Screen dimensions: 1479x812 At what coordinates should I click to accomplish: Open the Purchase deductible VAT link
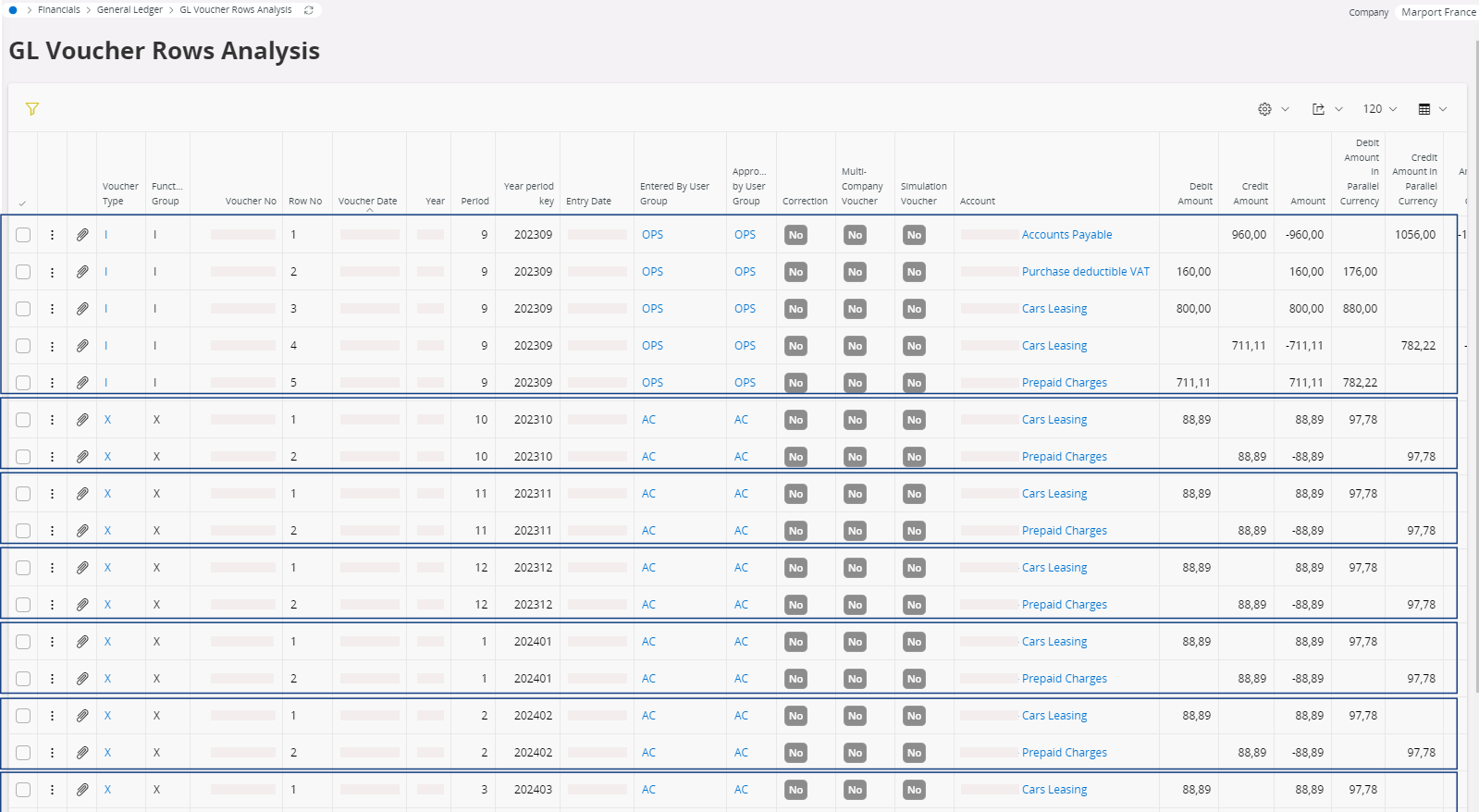coord(1085,272)
